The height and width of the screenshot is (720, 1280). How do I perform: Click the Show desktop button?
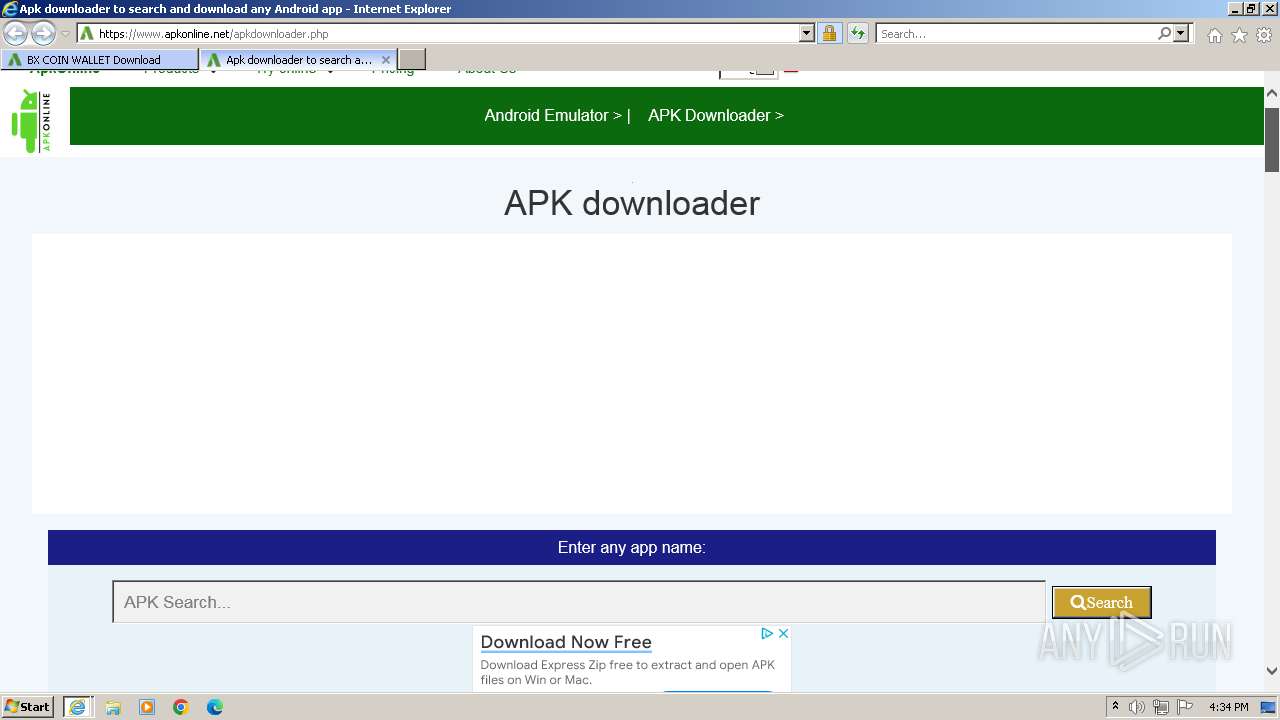1269,707
